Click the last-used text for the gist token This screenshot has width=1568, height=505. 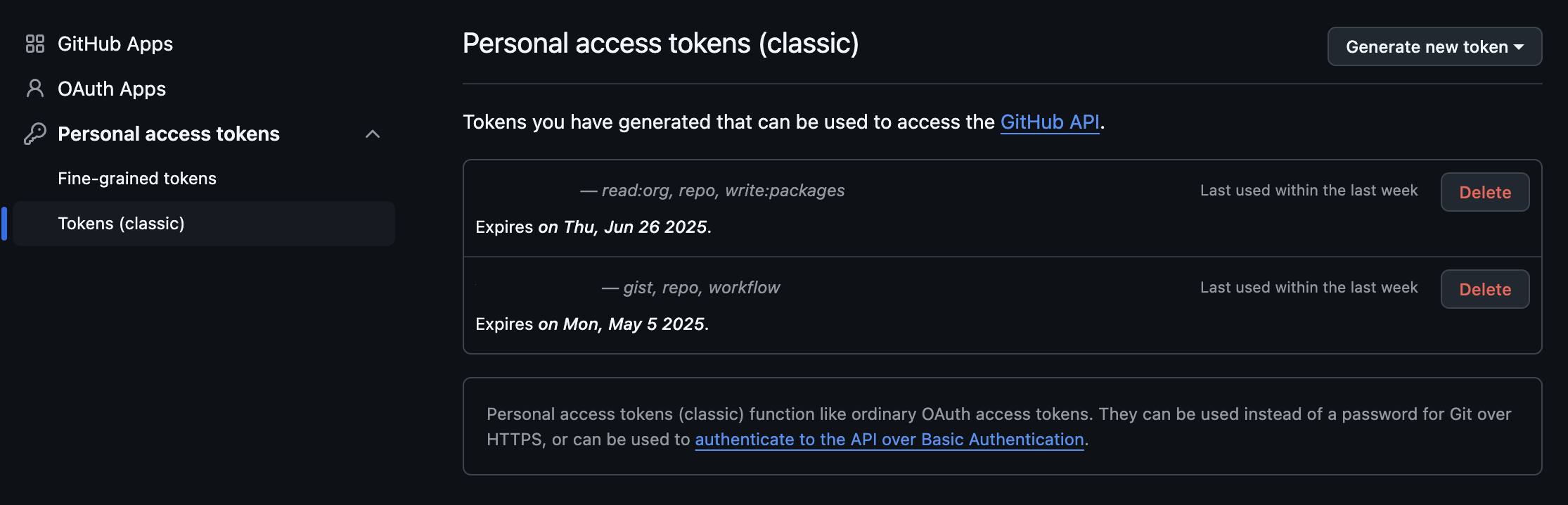click(1309, 288)
